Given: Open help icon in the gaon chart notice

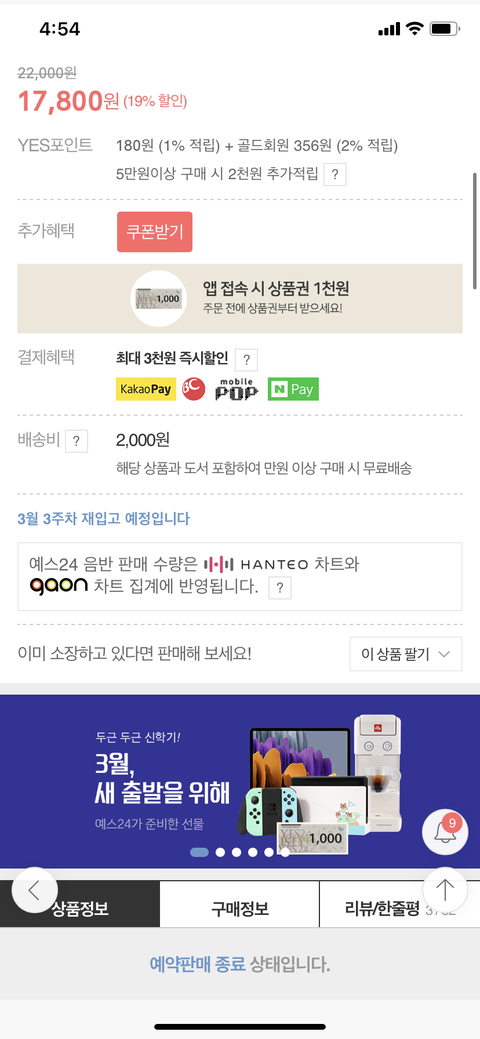Looking at the screenshot, I should [280, 588].
